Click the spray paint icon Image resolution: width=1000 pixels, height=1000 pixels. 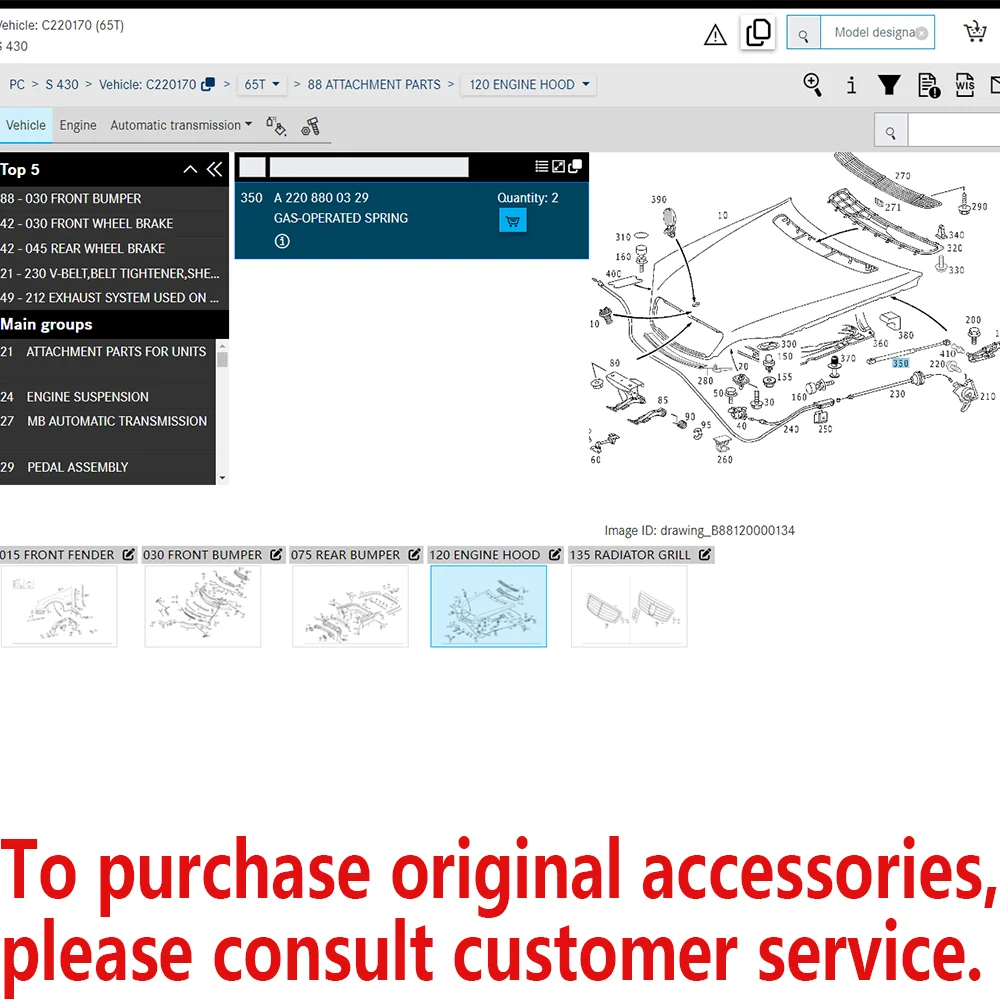point(276,126)
